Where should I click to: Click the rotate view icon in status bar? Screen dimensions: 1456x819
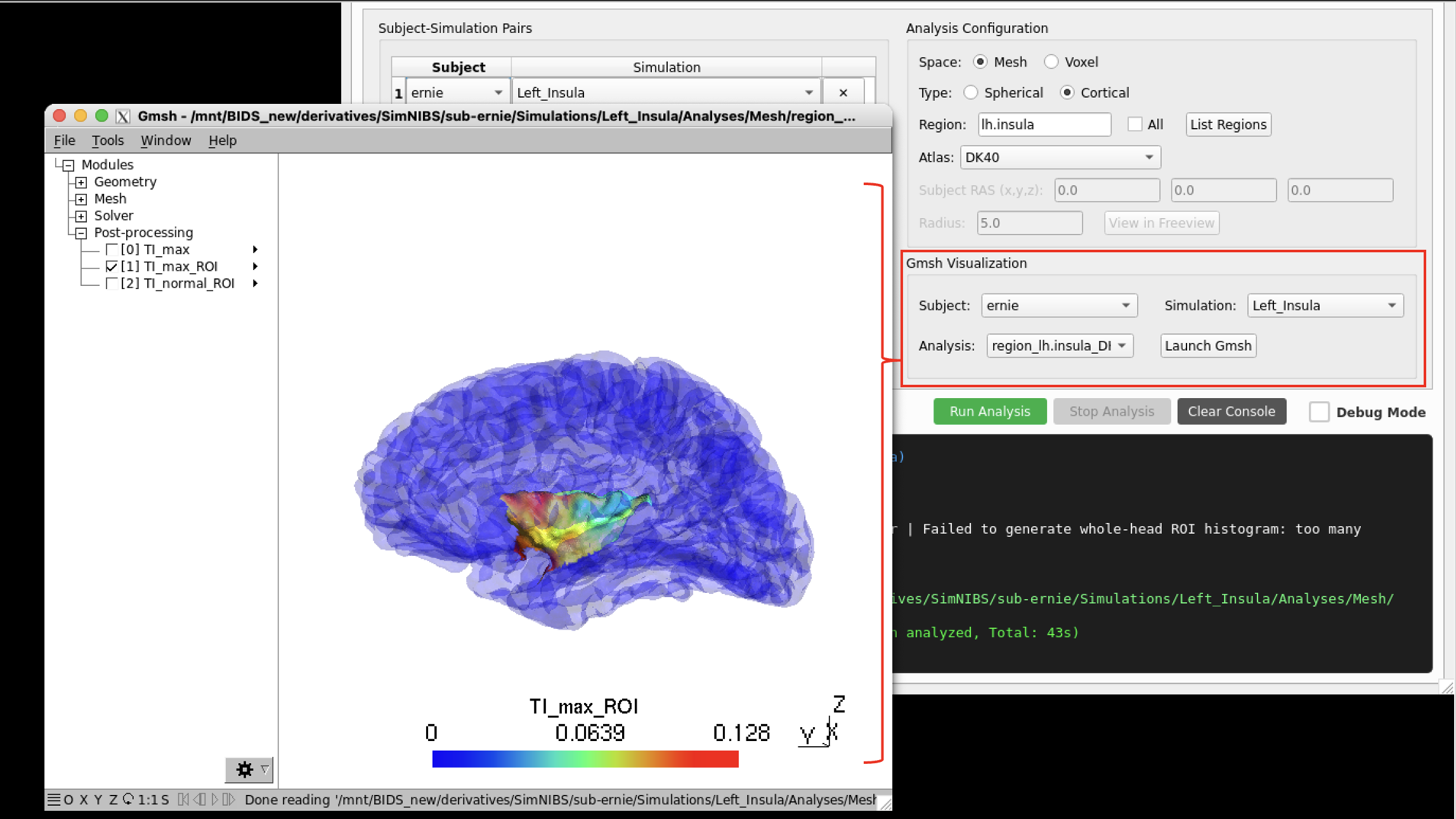(128, 799)
